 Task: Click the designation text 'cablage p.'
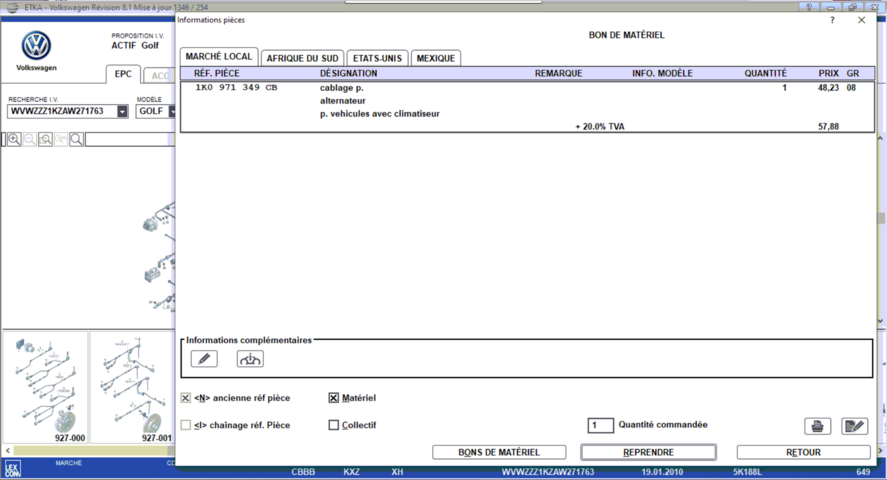tap(342, 88)
